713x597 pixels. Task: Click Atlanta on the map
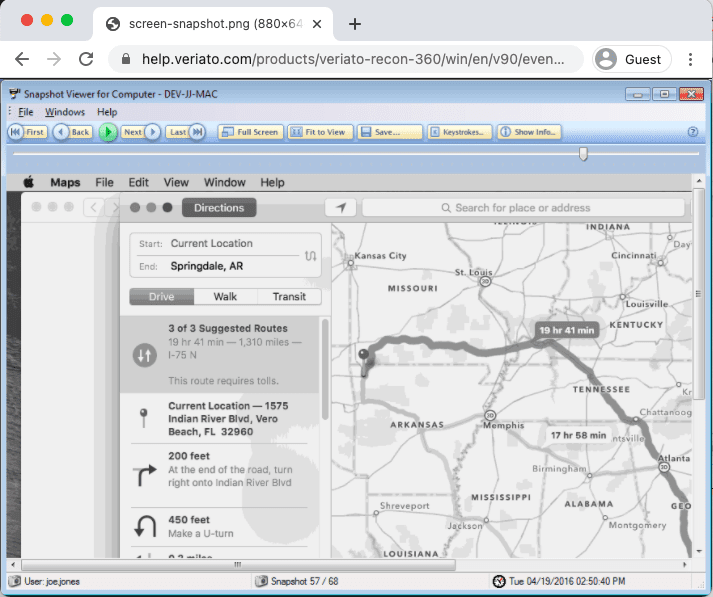[674, 458]
